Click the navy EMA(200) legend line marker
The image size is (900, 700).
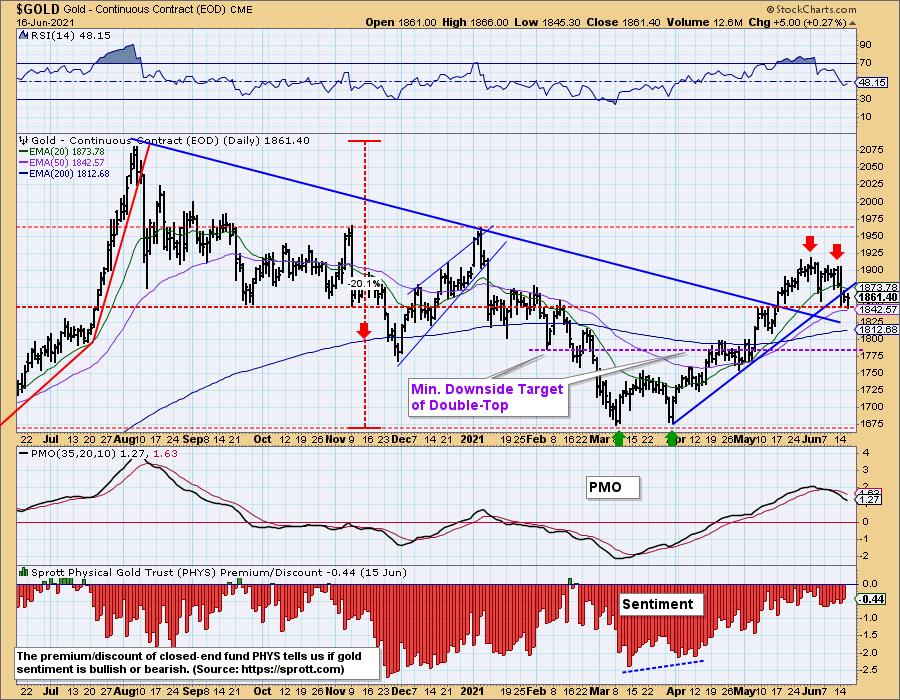point(24,174)
